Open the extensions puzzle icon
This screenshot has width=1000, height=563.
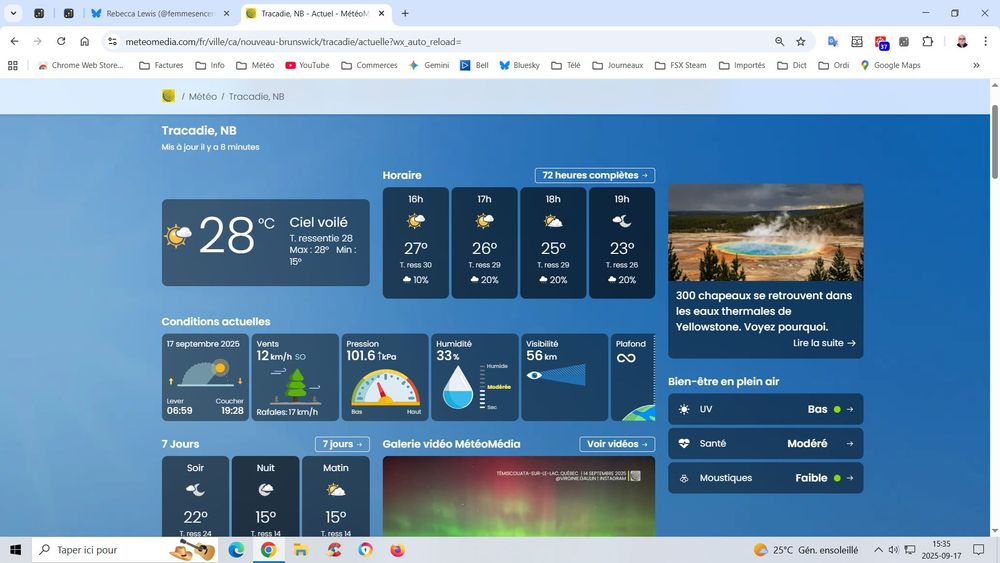pos(927,41)
